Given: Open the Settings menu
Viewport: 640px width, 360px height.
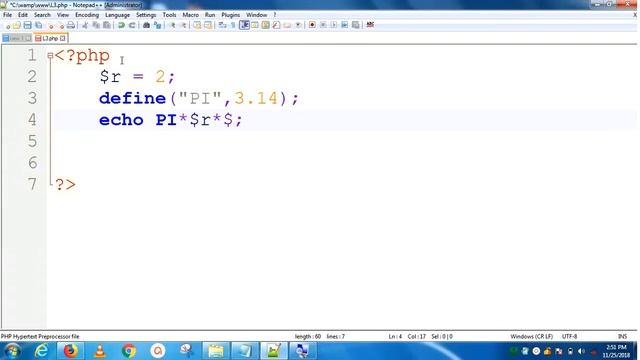Looking at the screenshot, I should click(146, 15).
